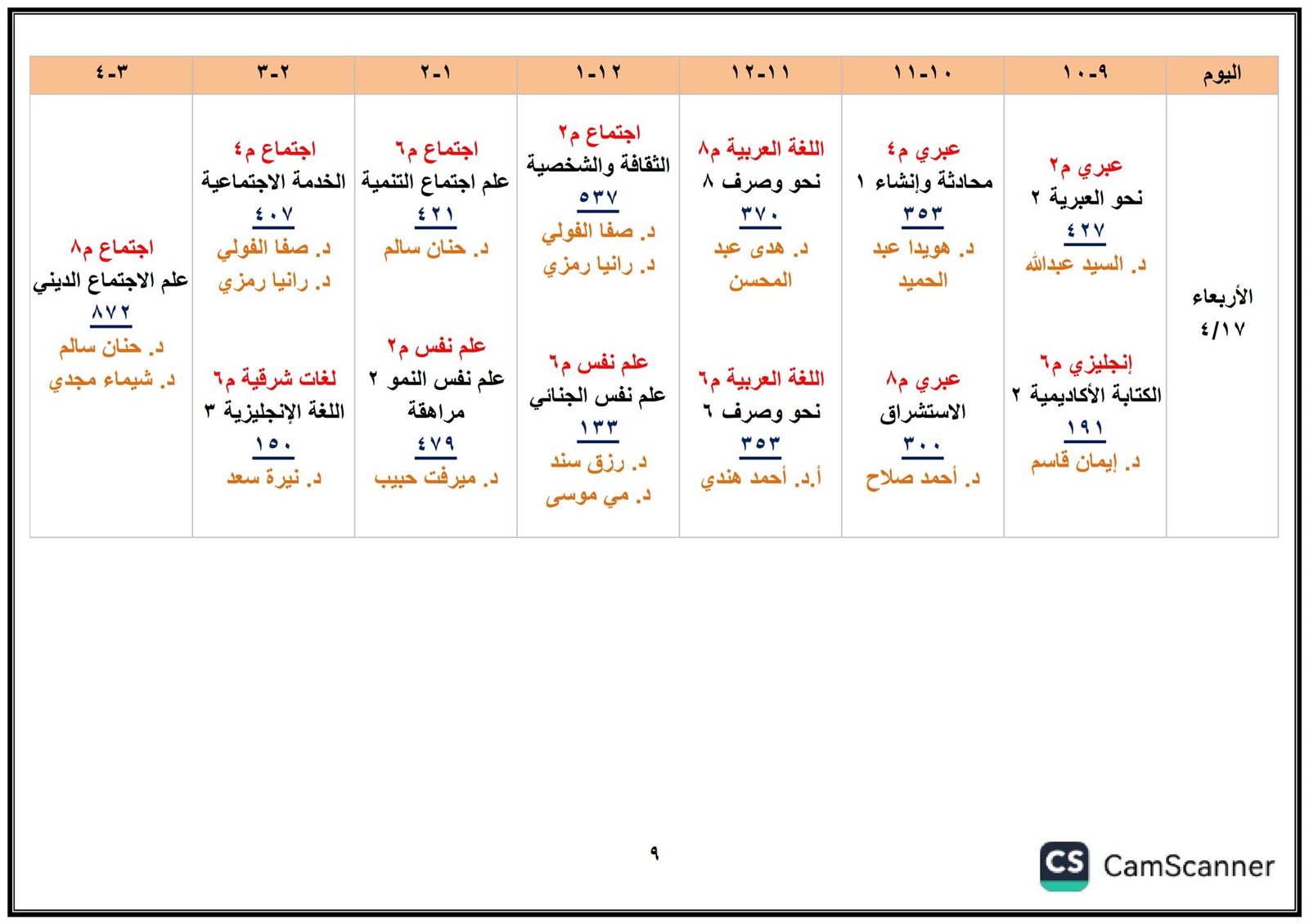Select the ١١-١٢ time column header
1309x924 pixels.
coord(760,74)
